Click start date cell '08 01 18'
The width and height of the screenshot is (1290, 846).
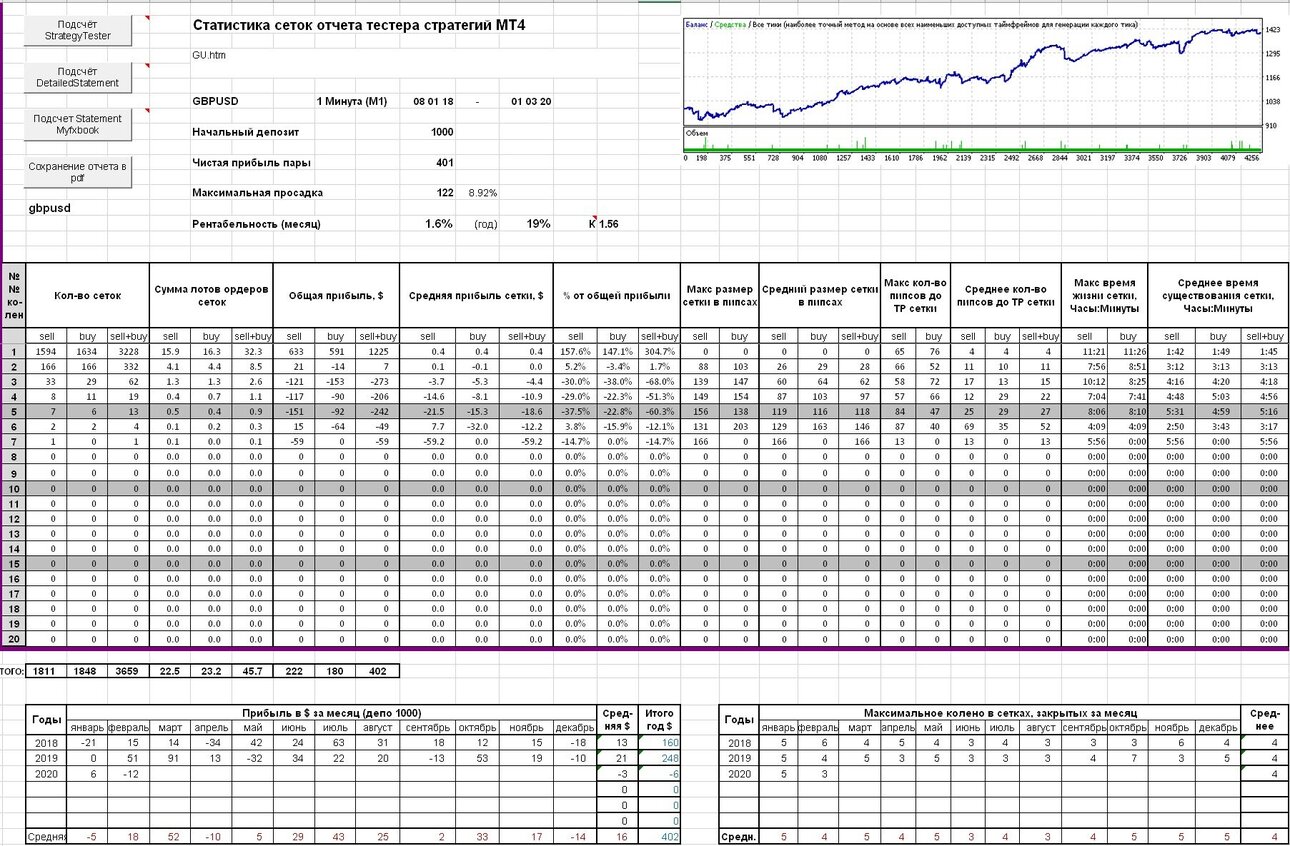(433, 102)
